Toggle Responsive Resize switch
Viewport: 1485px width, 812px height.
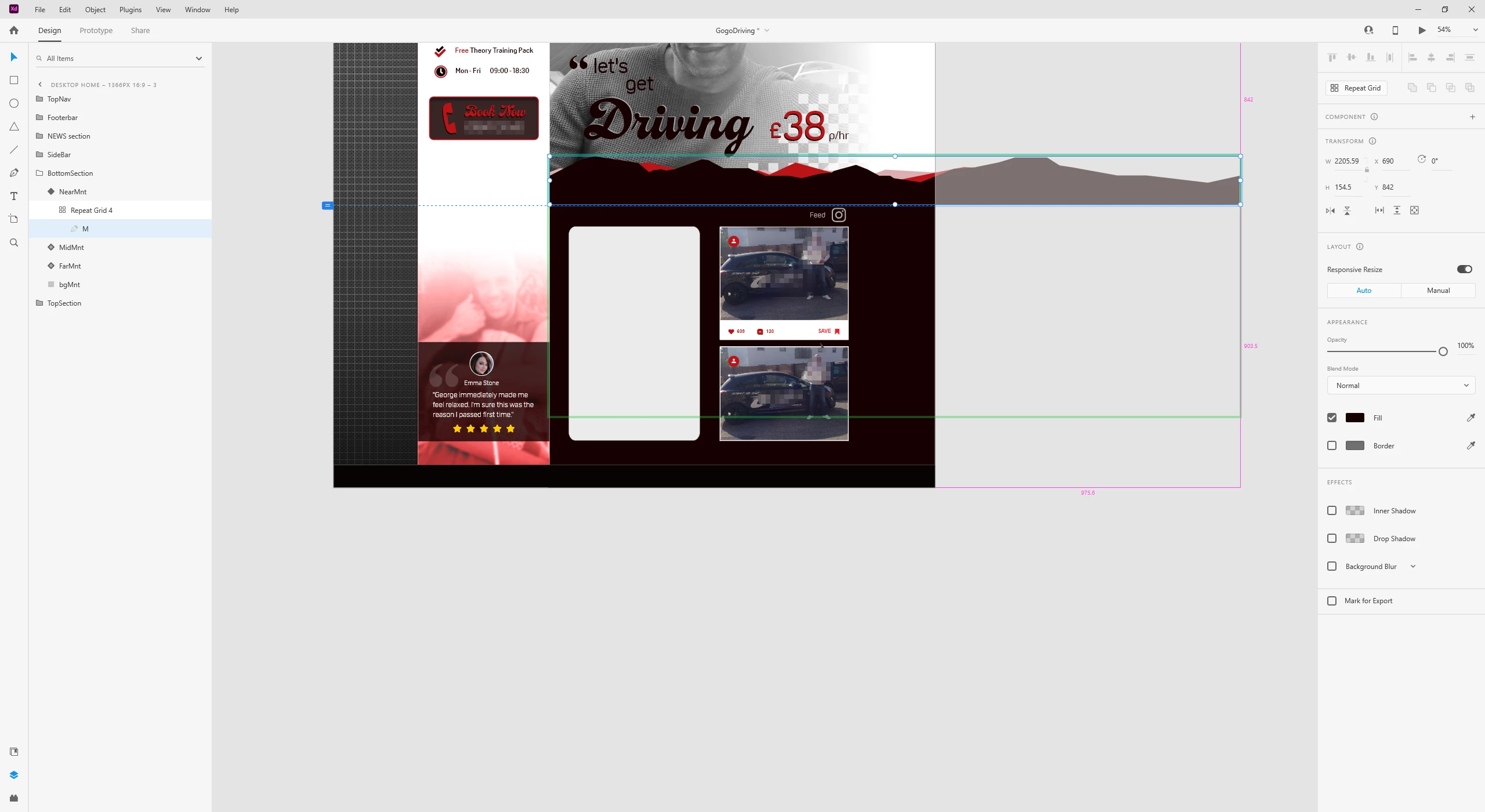(x=1464, y=269)
